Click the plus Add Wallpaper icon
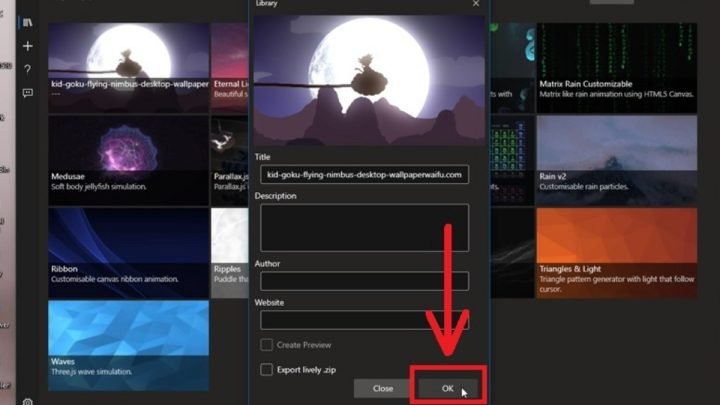720x405 pixels. click(x=28, y=46)
